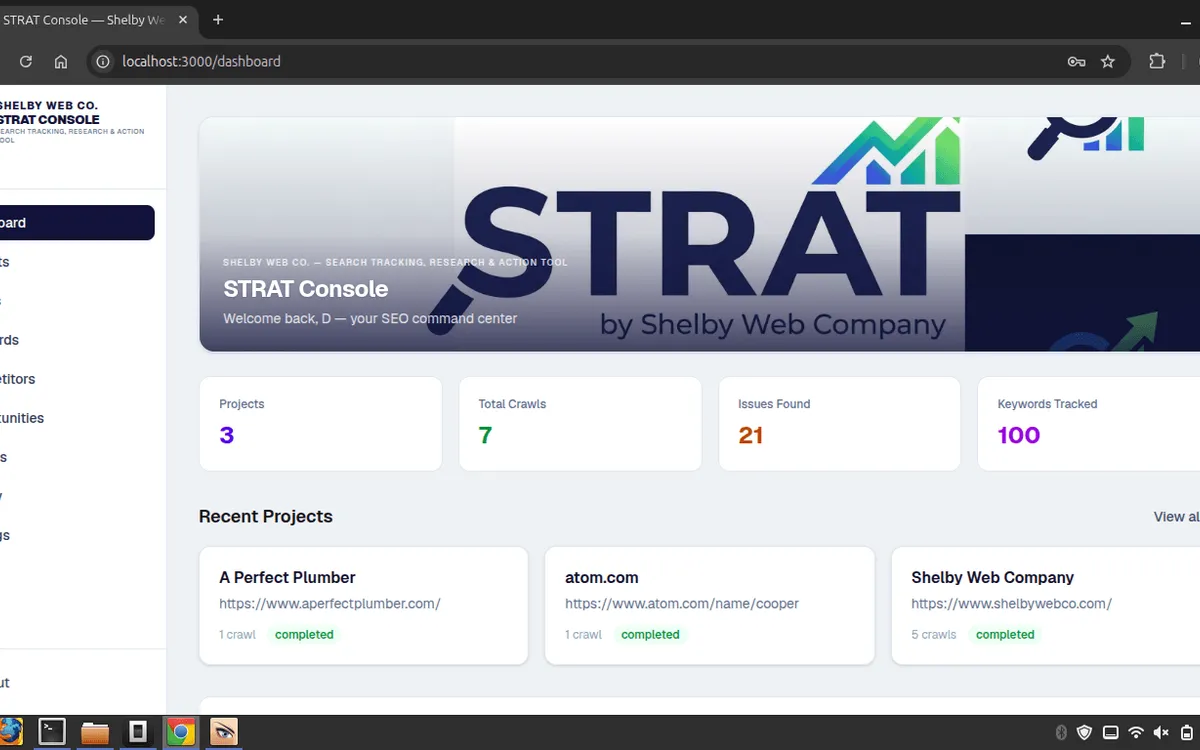Viewport: 1200px width, 750px height.
Task: Click completed badge on atom.com card
Action: pyautogui.click(x=650, y=635)
